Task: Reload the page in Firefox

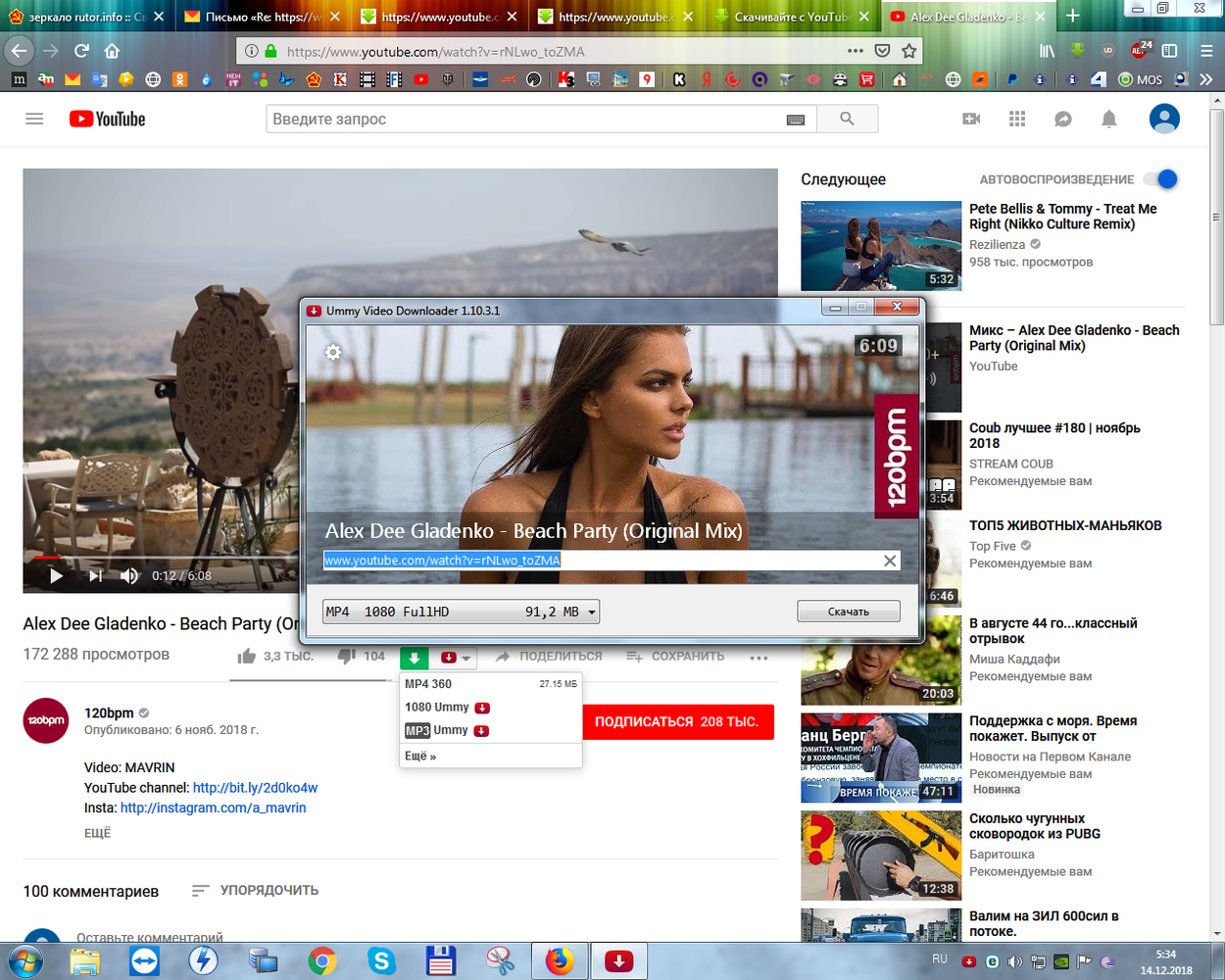Action: (x=81, y=51)
